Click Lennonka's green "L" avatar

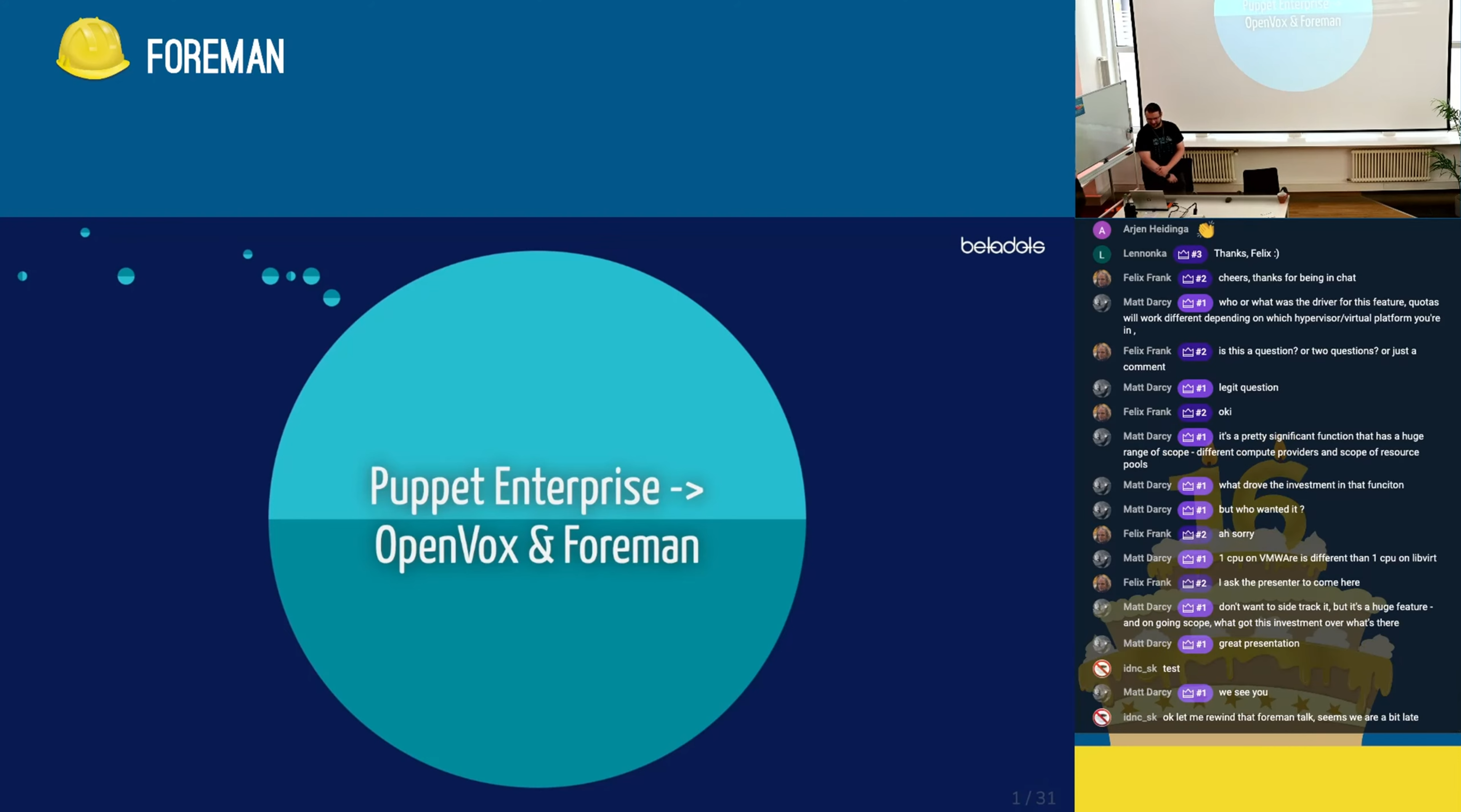[x=1101, y=254]
